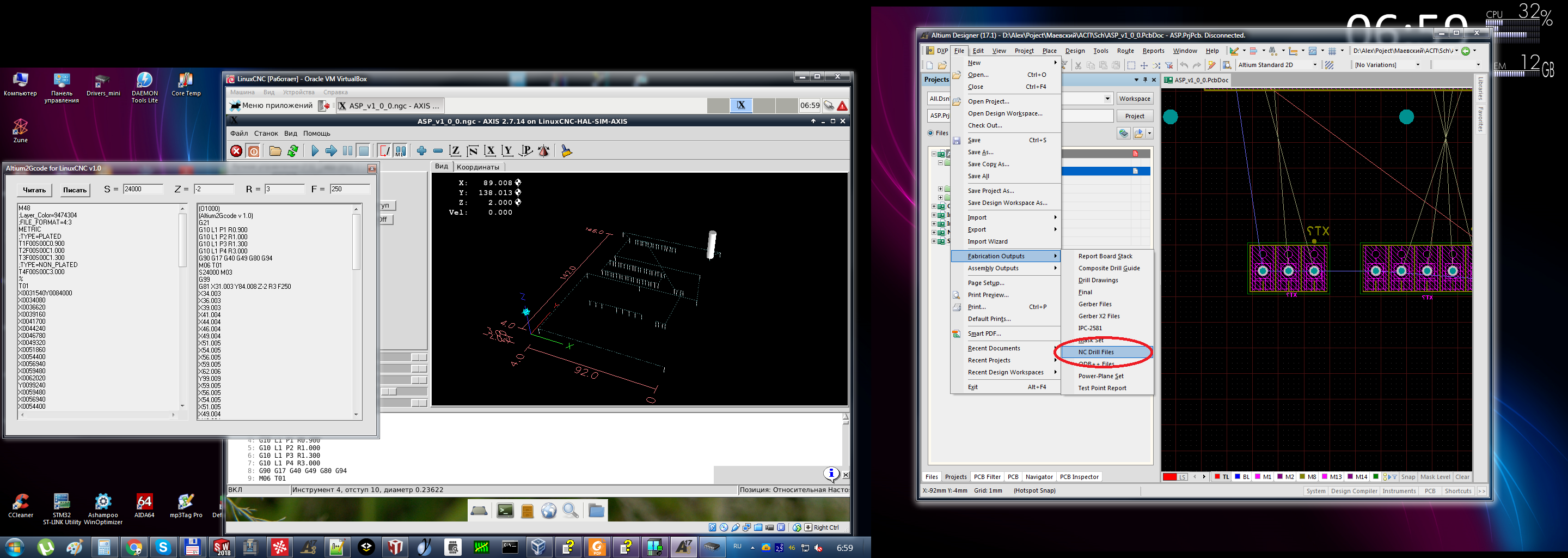
Task: Click the red emergency stop icon in AXIS
Action: click(x=236, y=151)
